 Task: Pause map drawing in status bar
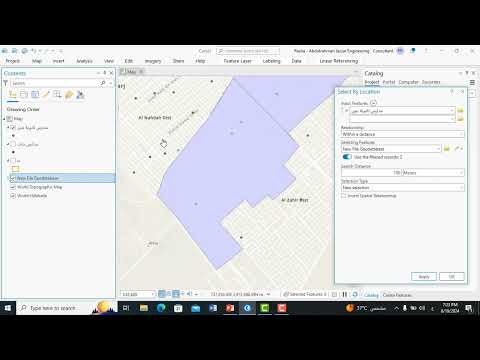345,294
